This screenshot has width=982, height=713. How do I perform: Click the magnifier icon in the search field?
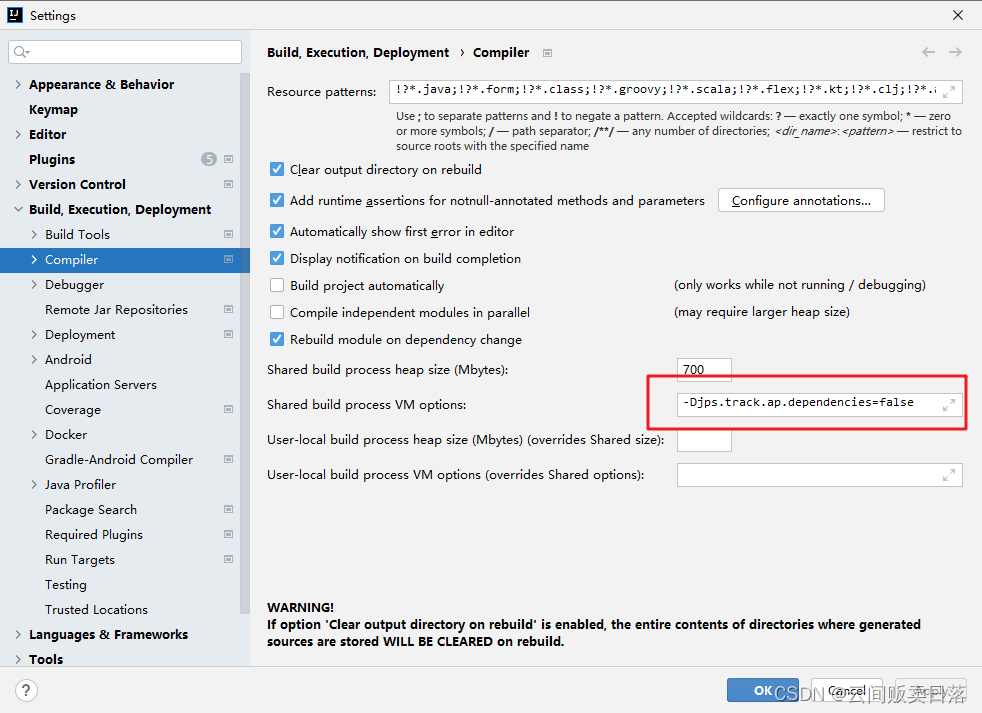coord(20,51)
